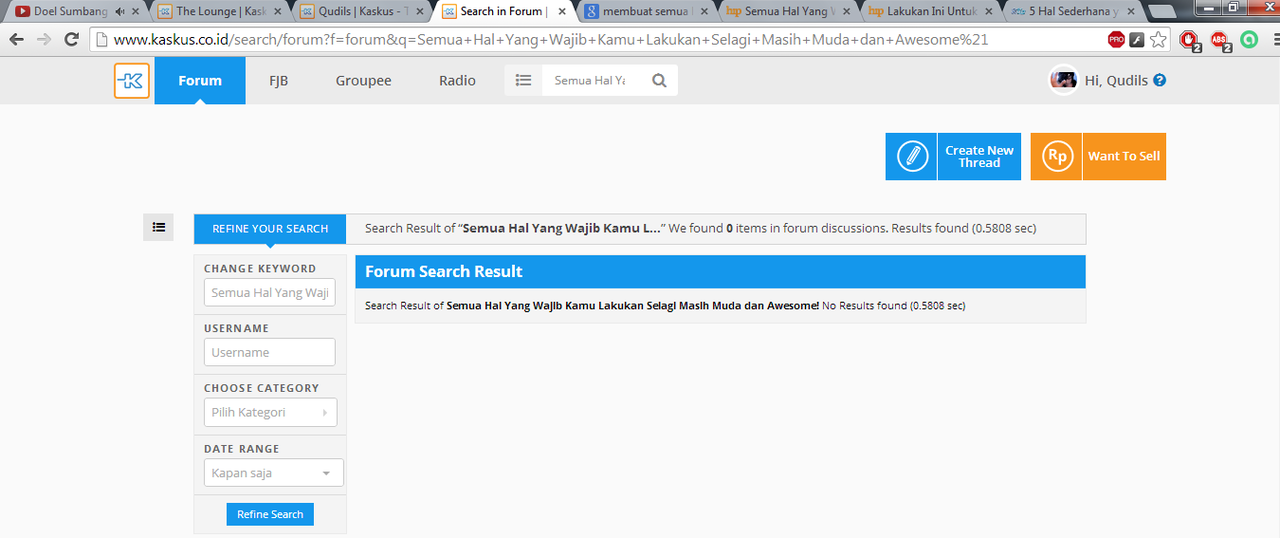Toggle the list icon left of Refine Your Search
The image size is (1280, 538).
point(159,227)
